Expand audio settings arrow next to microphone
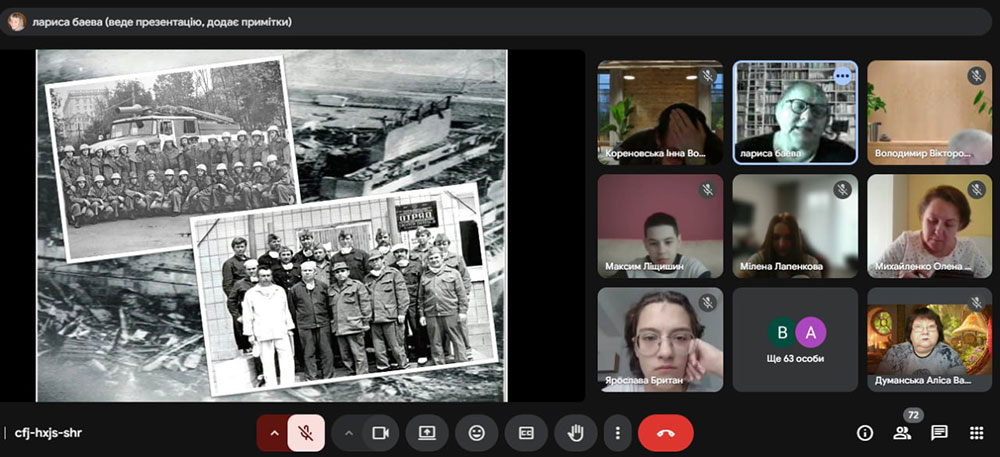 tap(273, 433)
